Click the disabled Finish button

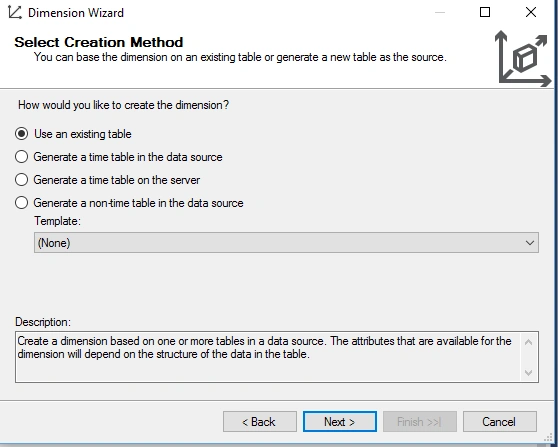(x=420, y=422)
